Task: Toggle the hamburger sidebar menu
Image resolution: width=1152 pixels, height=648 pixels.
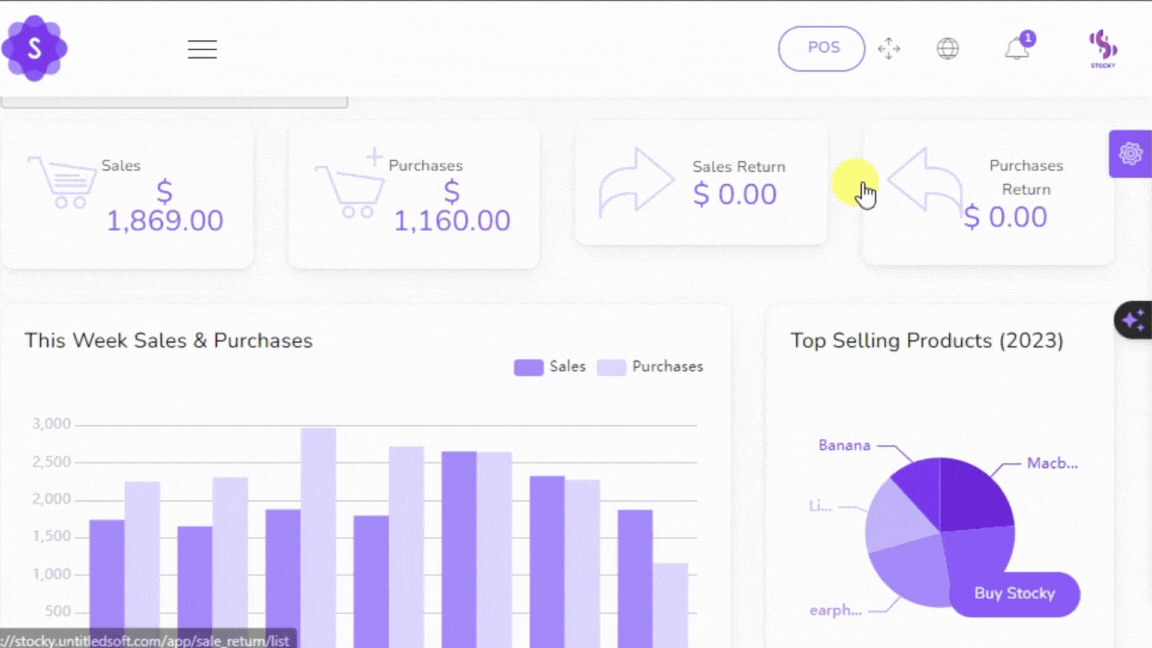Action: click(x=202, y=49)
